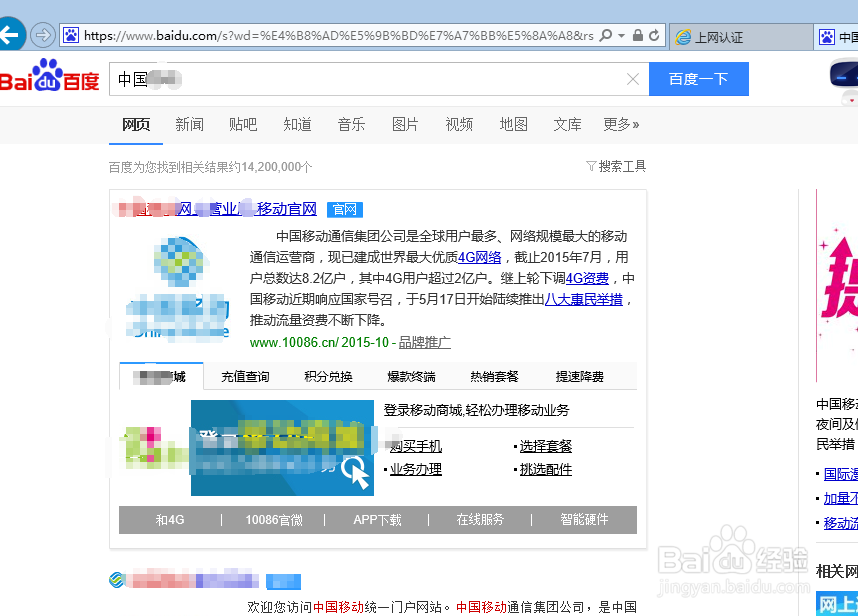Switch to the 热销套餐 tab
The image size is (858, 616).
pos(495,377)
